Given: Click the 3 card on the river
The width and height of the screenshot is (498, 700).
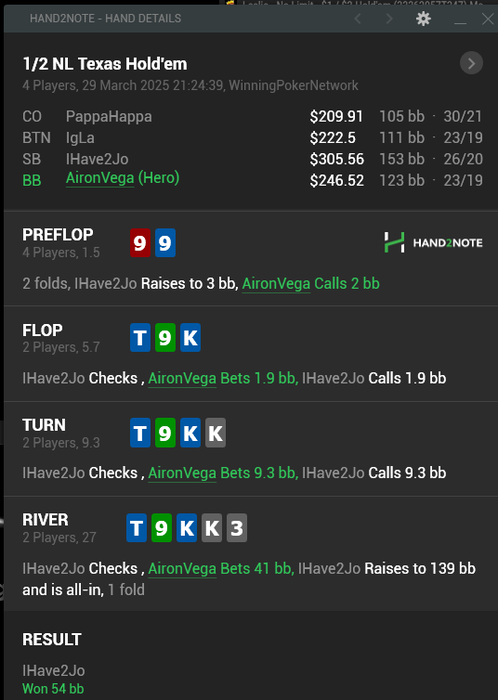Looking at the screenshot, I should click(237, 528).
